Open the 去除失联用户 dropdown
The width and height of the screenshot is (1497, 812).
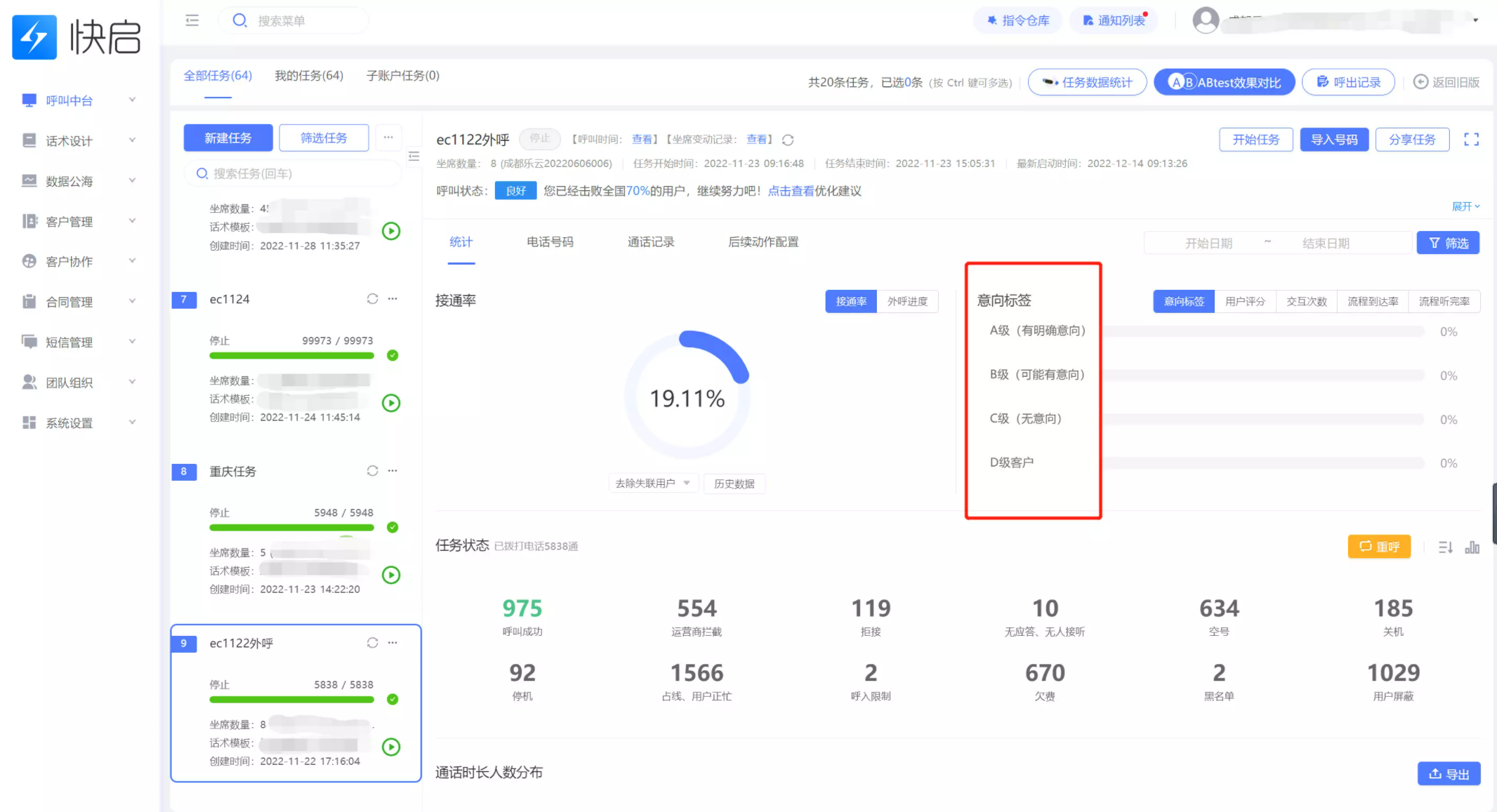click(x=652, y=484)
